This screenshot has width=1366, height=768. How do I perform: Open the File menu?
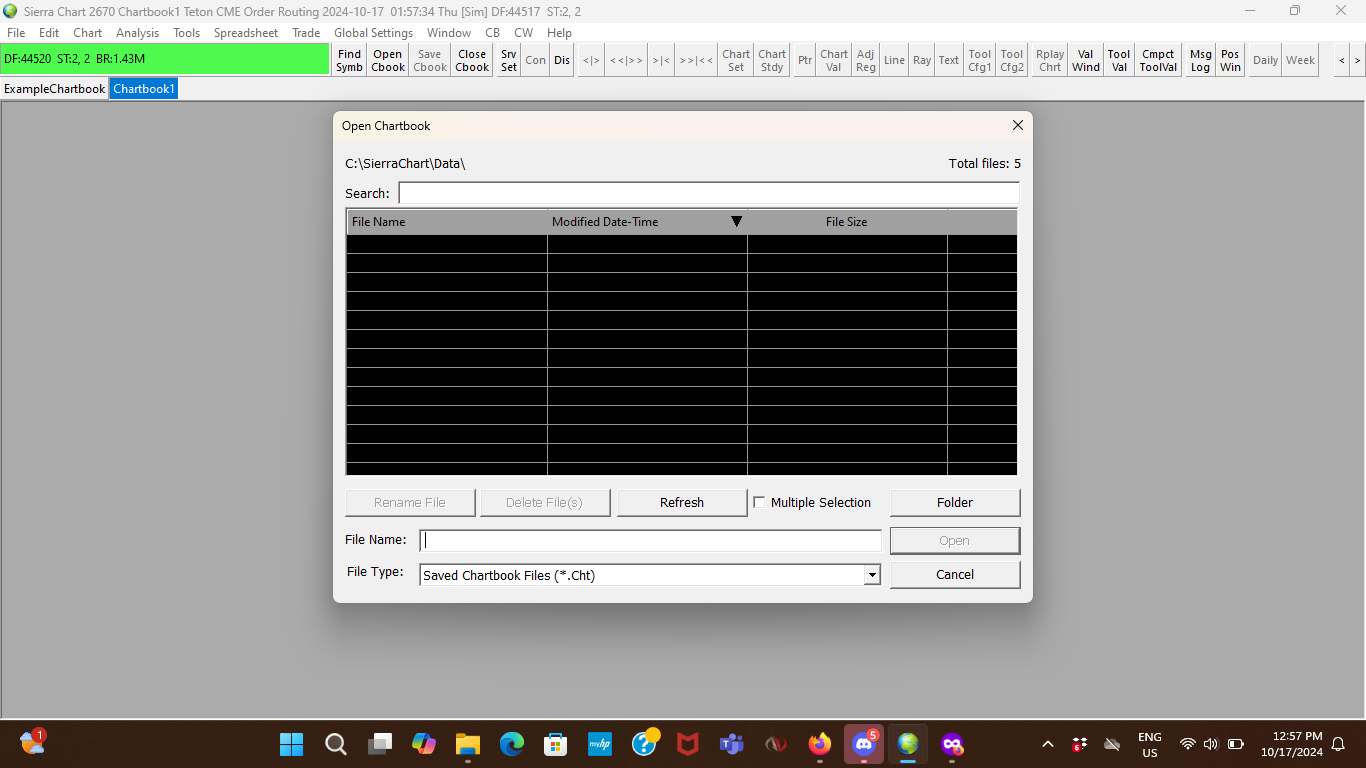[16, 33]
